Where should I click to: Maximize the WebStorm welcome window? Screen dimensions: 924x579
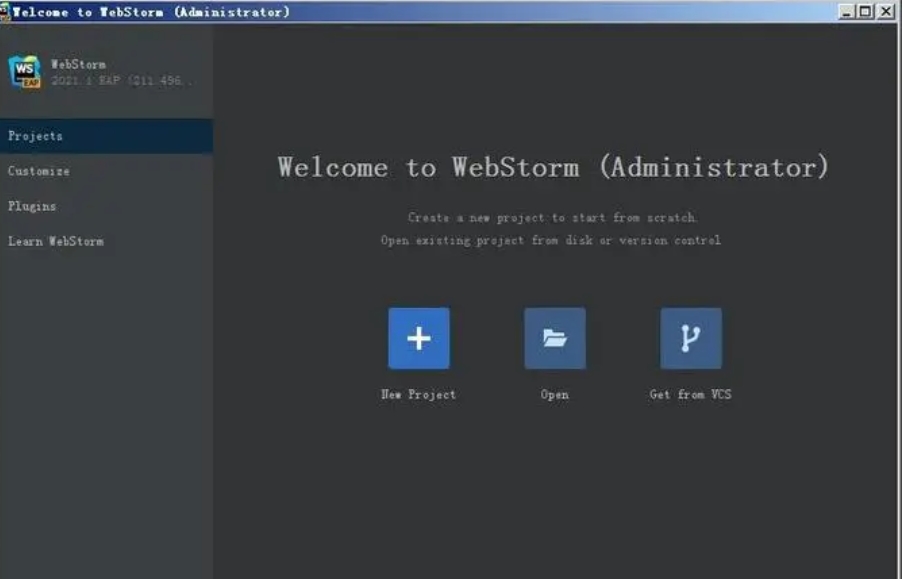865,11
